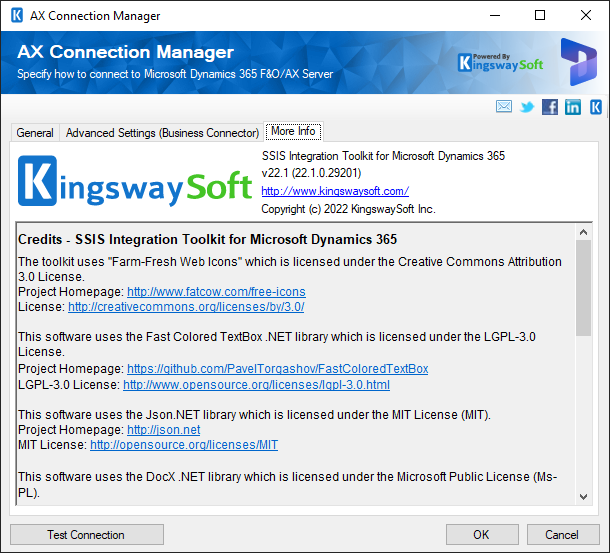
Task: Open the Twitter bird icon
Action: coord(527,106)
